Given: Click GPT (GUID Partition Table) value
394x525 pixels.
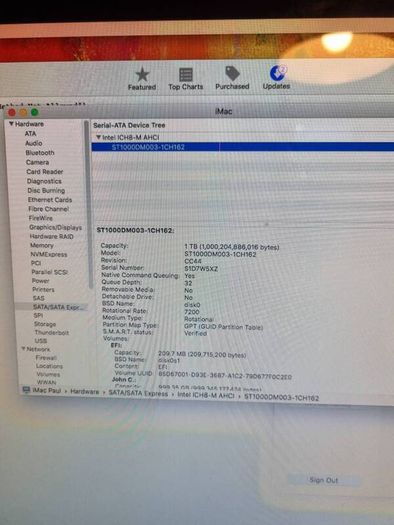Looking at the screenshot, I should pos(224,327).
